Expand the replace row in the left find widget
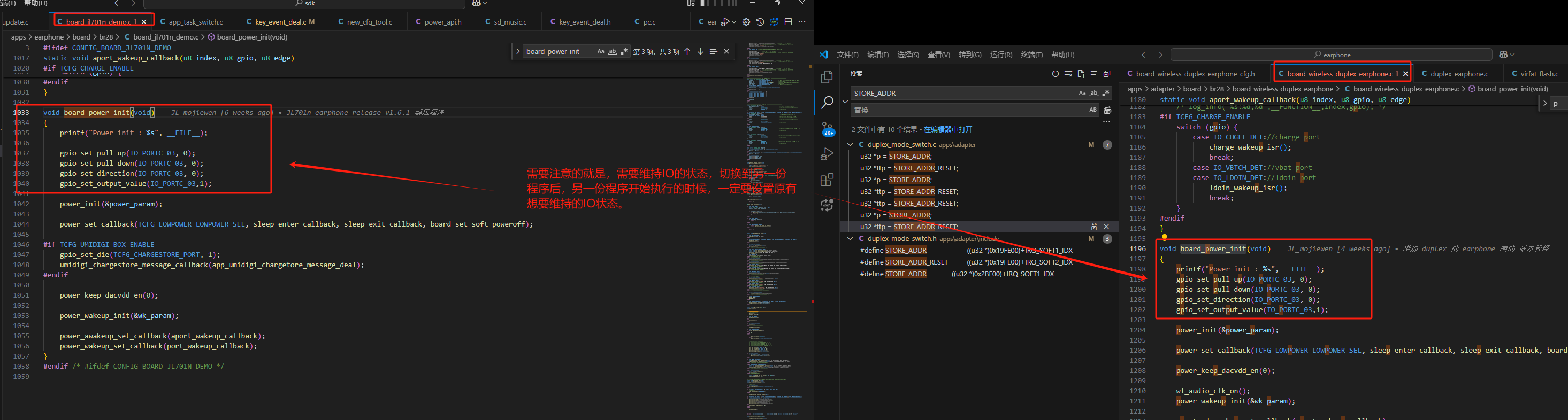The height and width of the screenshot is (420, 1568). point(517,52)
